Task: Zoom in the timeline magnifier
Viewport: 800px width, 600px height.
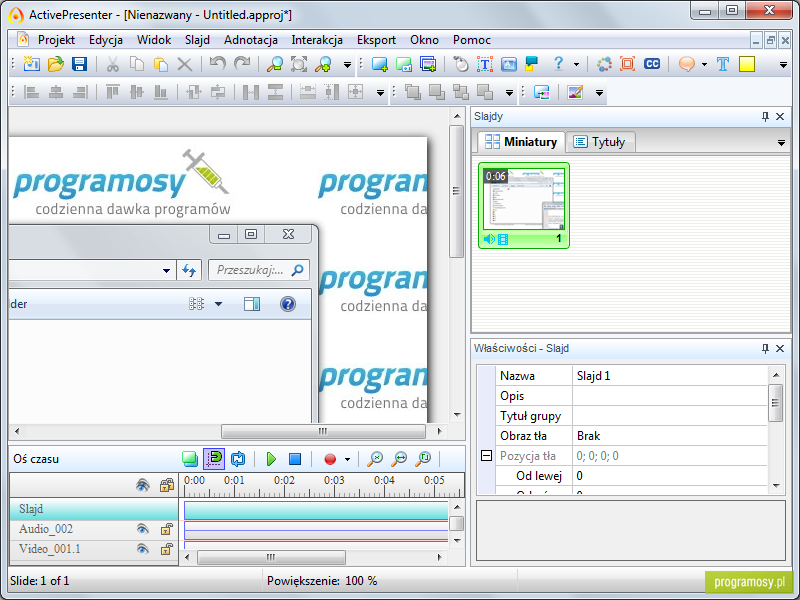Action: pos(375,459)
